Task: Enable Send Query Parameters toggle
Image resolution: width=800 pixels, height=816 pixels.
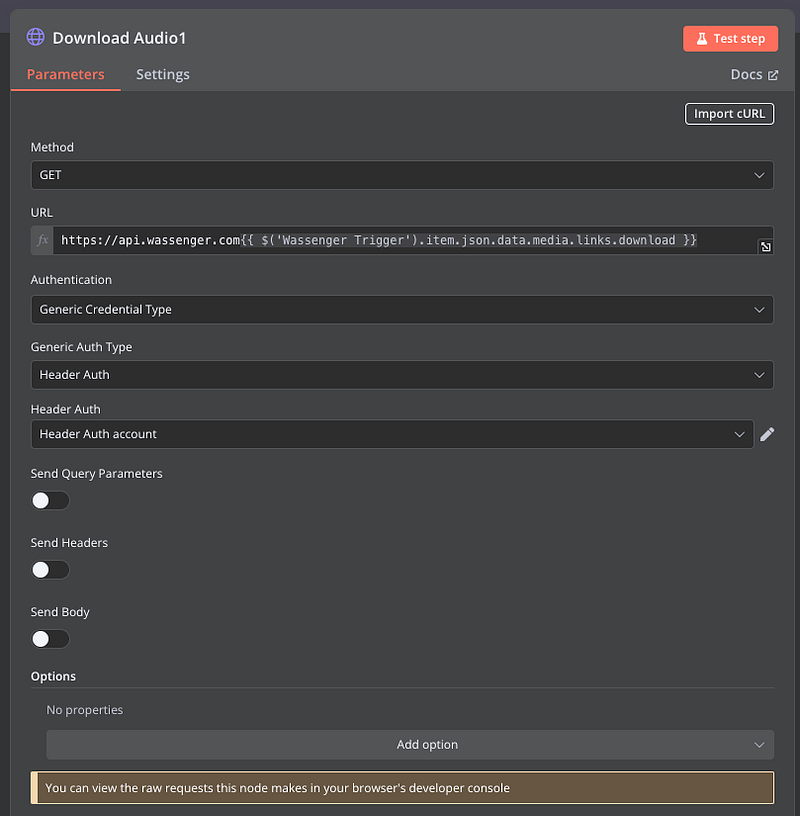Action: (x=50, y=500)
